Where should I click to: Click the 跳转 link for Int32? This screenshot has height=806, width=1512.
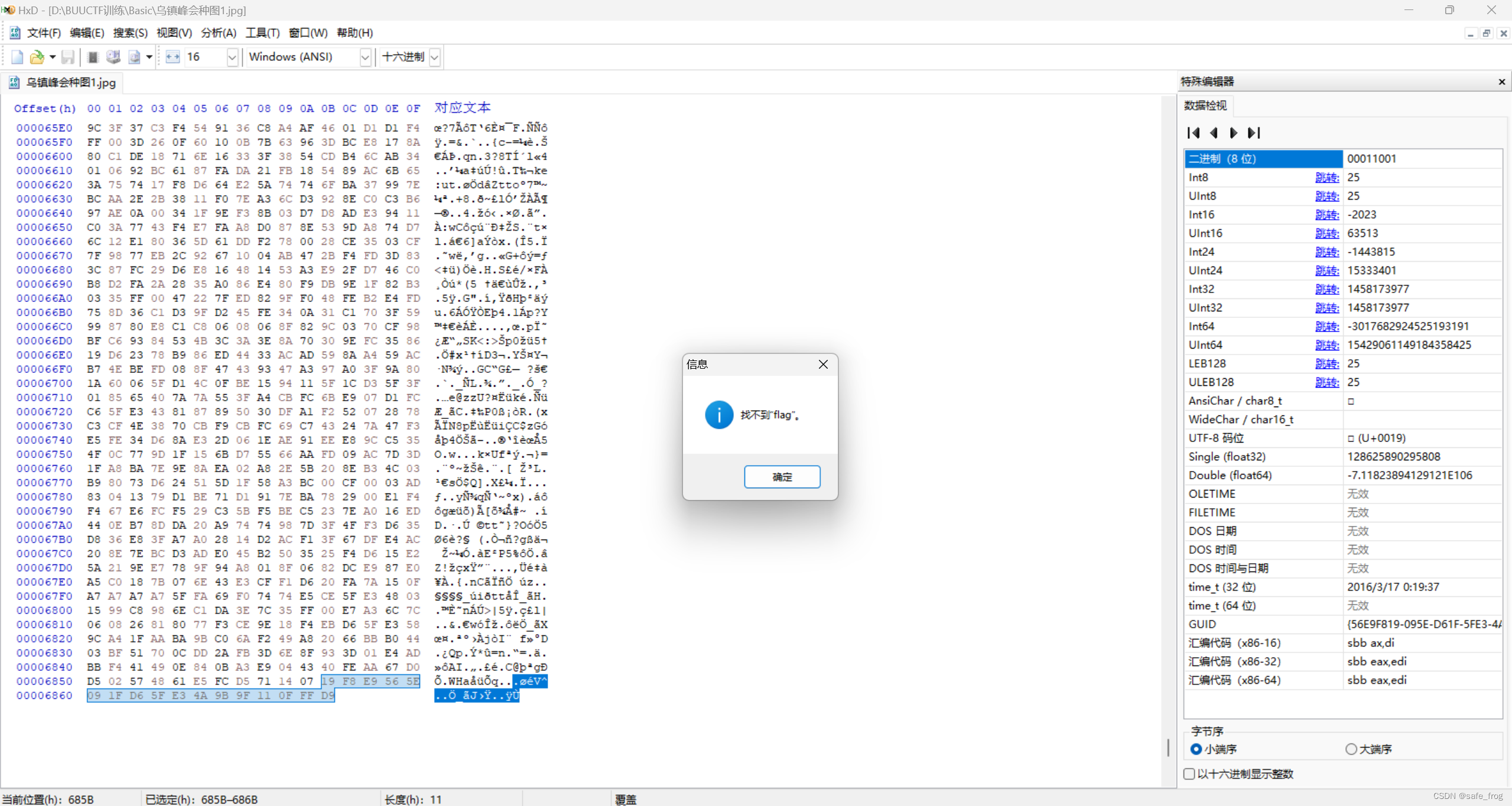coord(1326,289)
